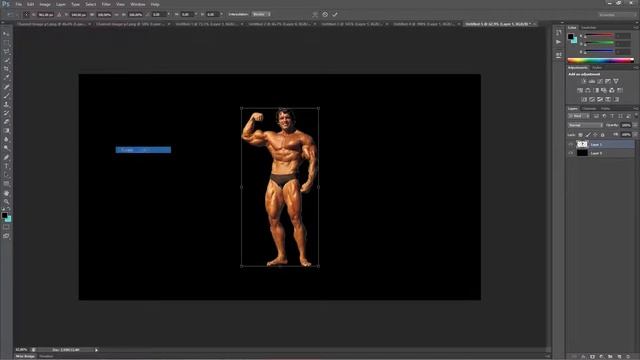
Task: Toggle relative positioning for reference point
Action: pyautogui.click(x=59, y=14)
